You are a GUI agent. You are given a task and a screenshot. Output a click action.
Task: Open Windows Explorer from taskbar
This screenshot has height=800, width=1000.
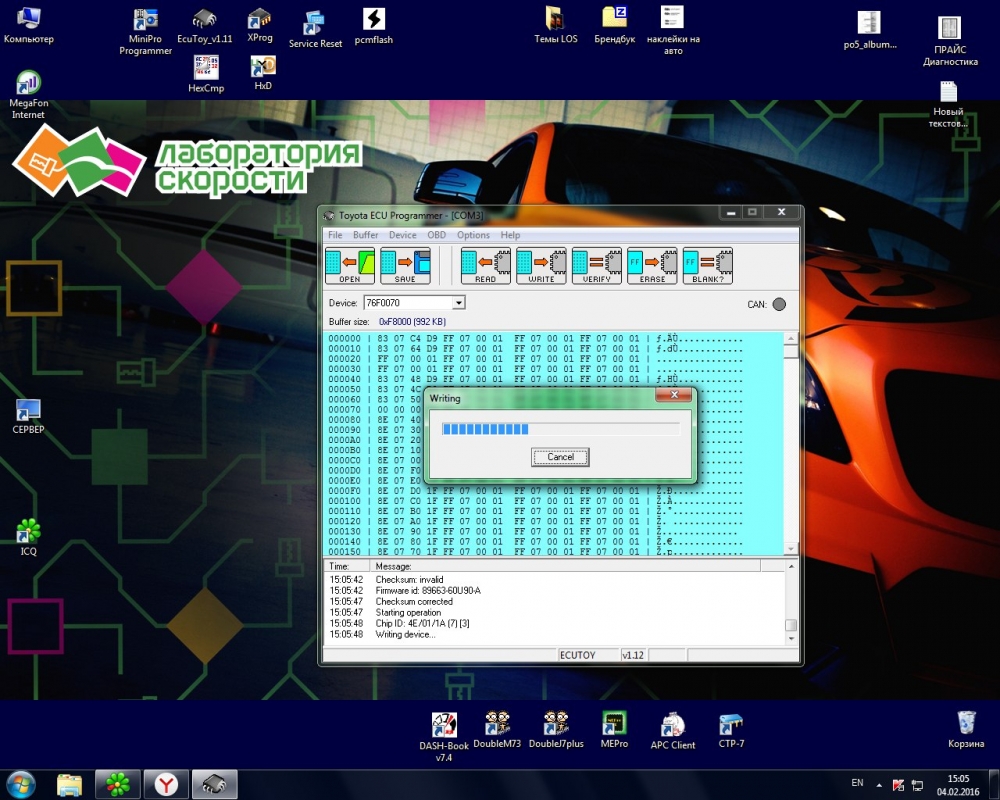[x=70, y=784]
